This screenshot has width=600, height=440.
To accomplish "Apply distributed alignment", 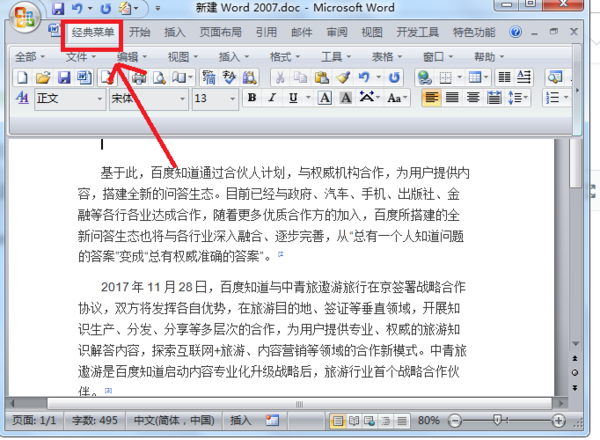I will (494, 98).
